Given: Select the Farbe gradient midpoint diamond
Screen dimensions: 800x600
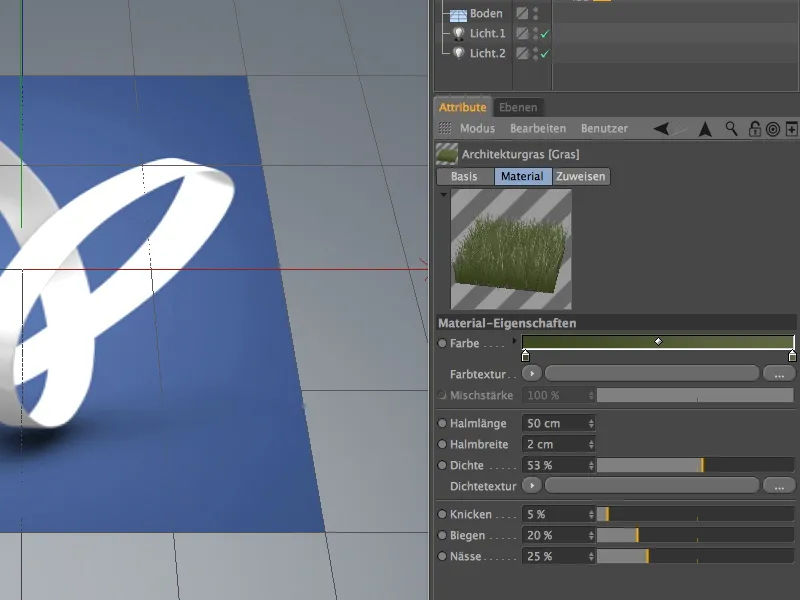Looking at the screenshot, I should click(658, 341).
